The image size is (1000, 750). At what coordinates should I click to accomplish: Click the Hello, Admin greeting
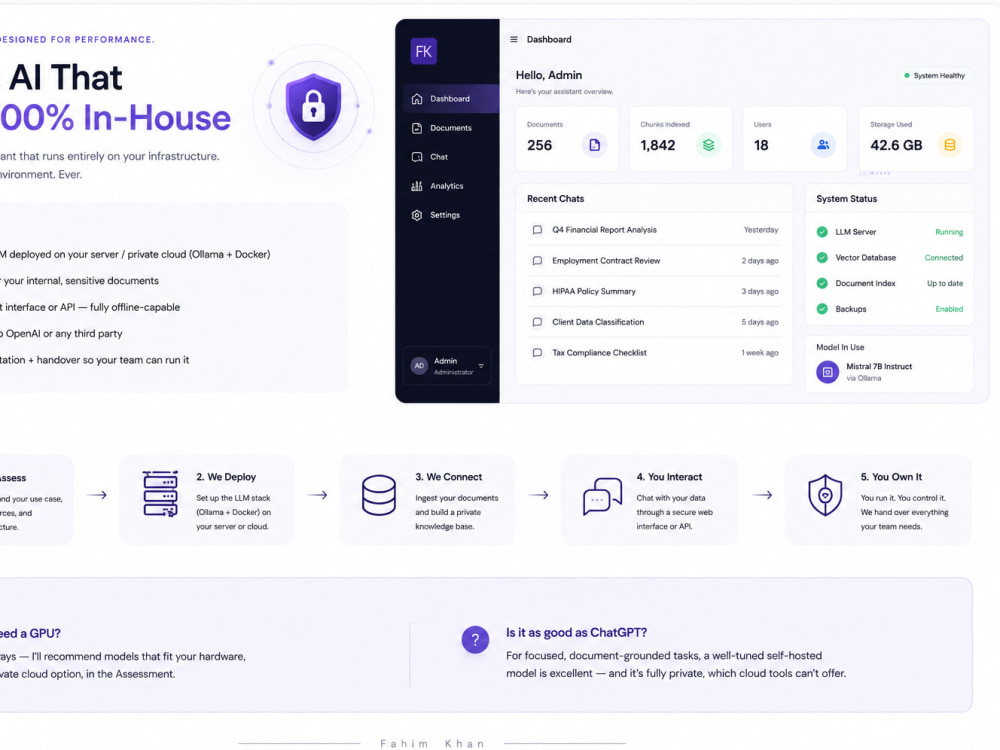(548, 75)
